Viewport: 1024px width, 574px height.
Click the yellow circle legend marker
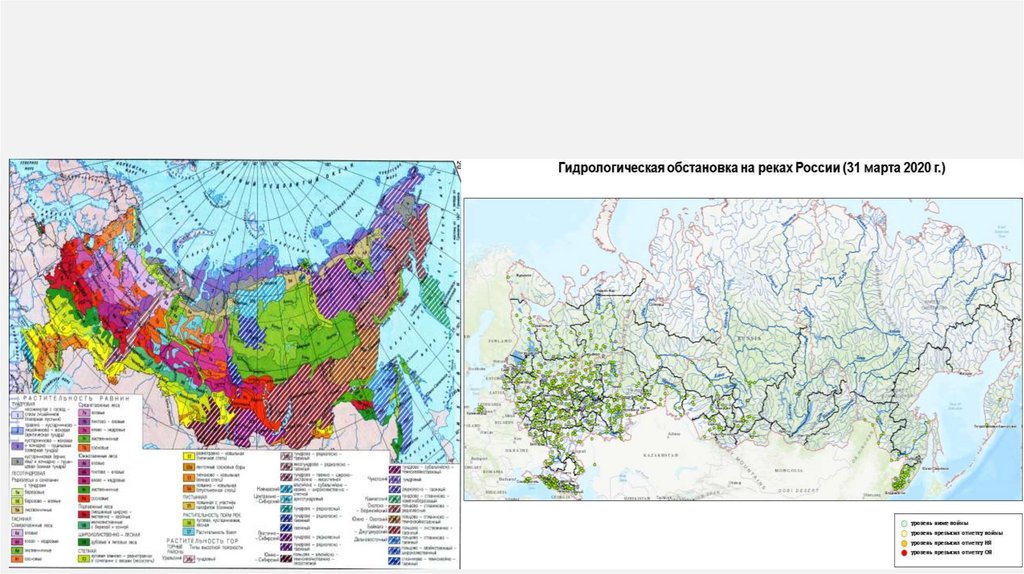pyautogui.click(x=902, y=532)
